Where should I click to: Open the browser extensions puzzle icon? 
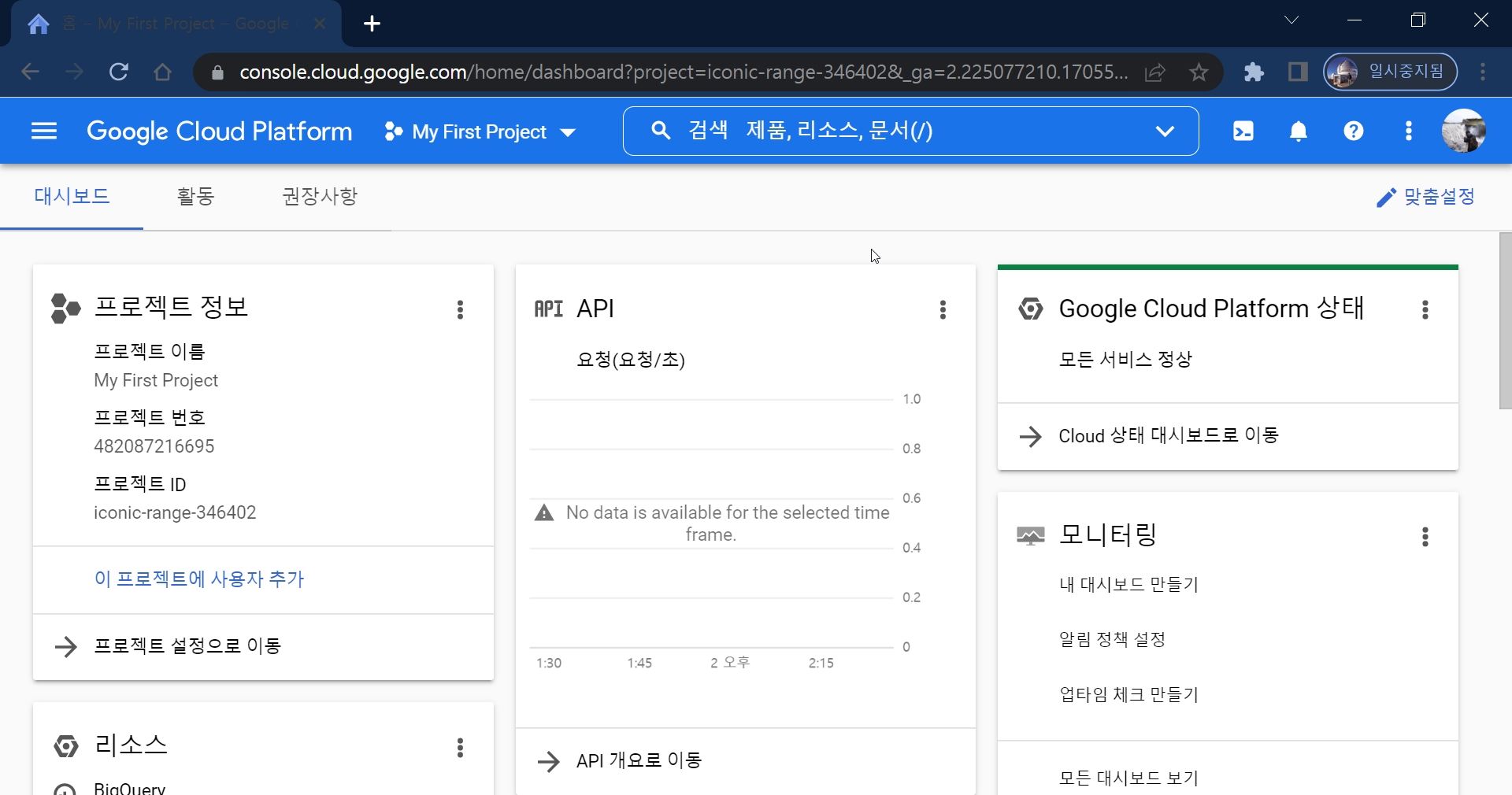tap(1254, 72)
